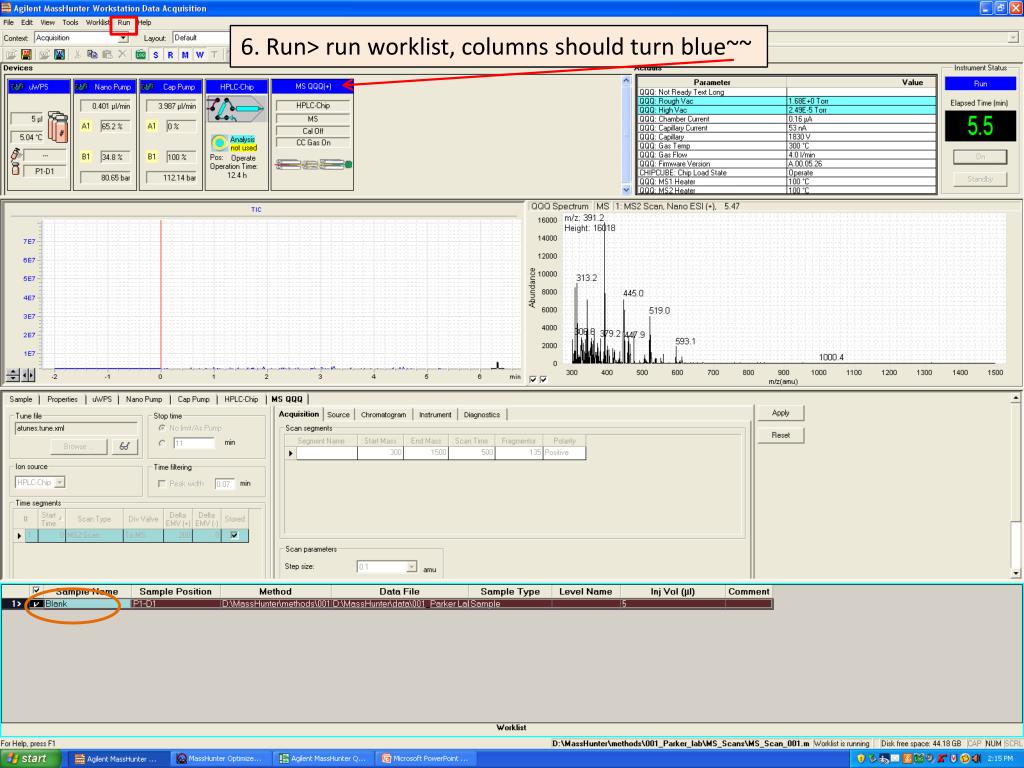Click the Apply button
Screen dimensions: 1024x768
click(x=780, y=413)
